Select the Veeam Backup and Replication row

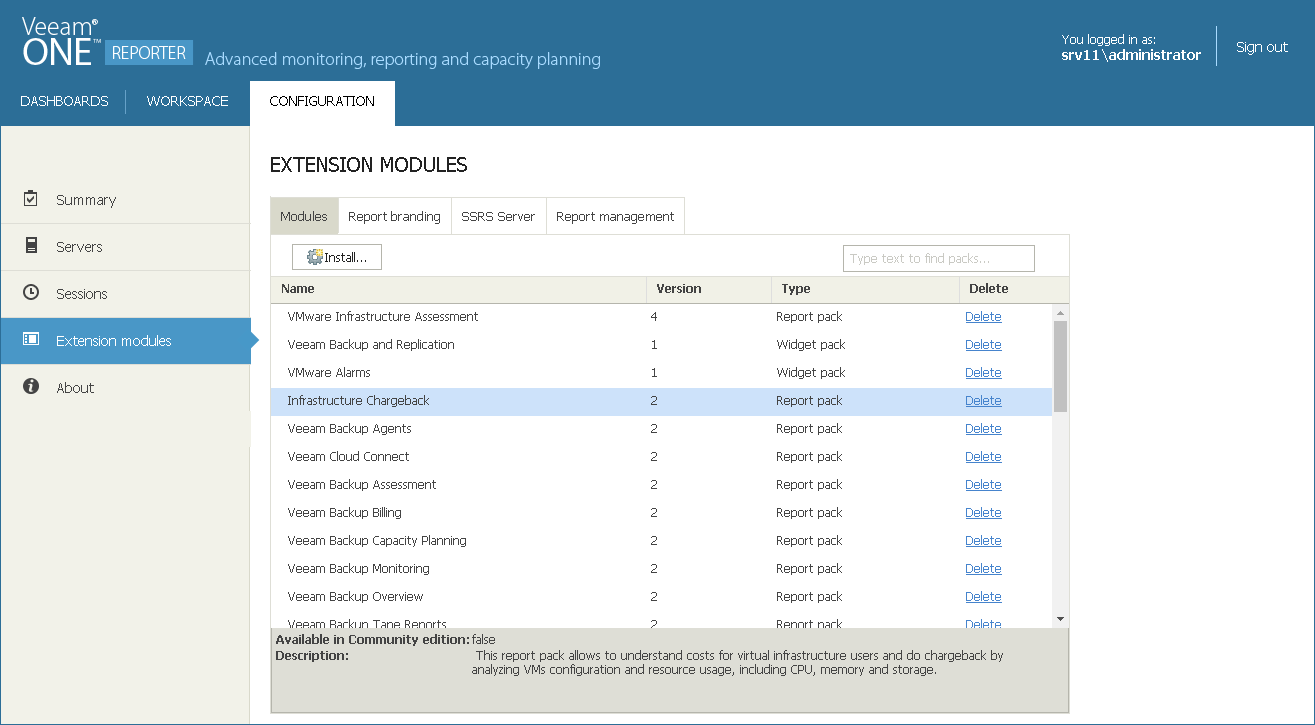(x=661, y=345)
